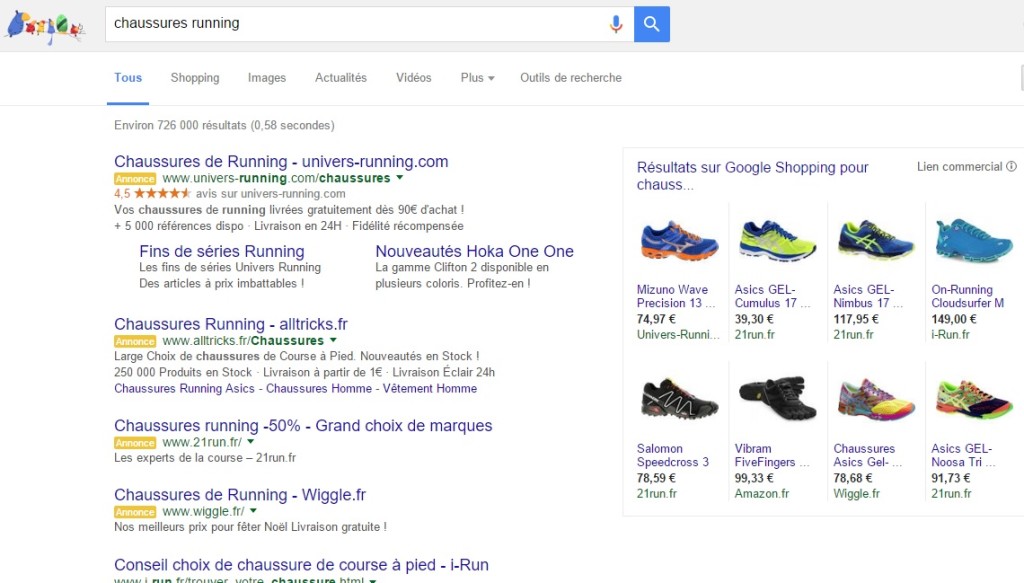Switch to the Shopping tab
This screenshot has width=1024, height=583.
[x=195, y=78]
